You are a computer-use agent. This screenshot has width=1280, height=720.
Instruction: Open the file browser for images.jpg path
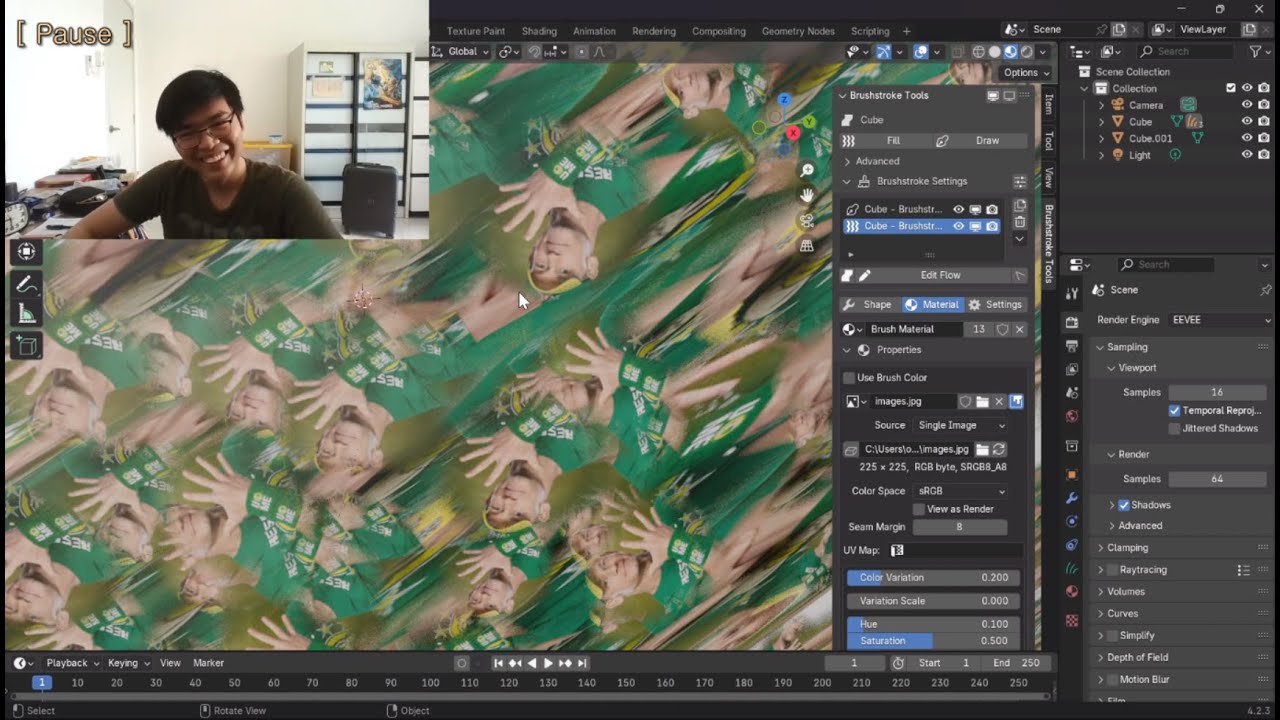(x=982, y=450)
